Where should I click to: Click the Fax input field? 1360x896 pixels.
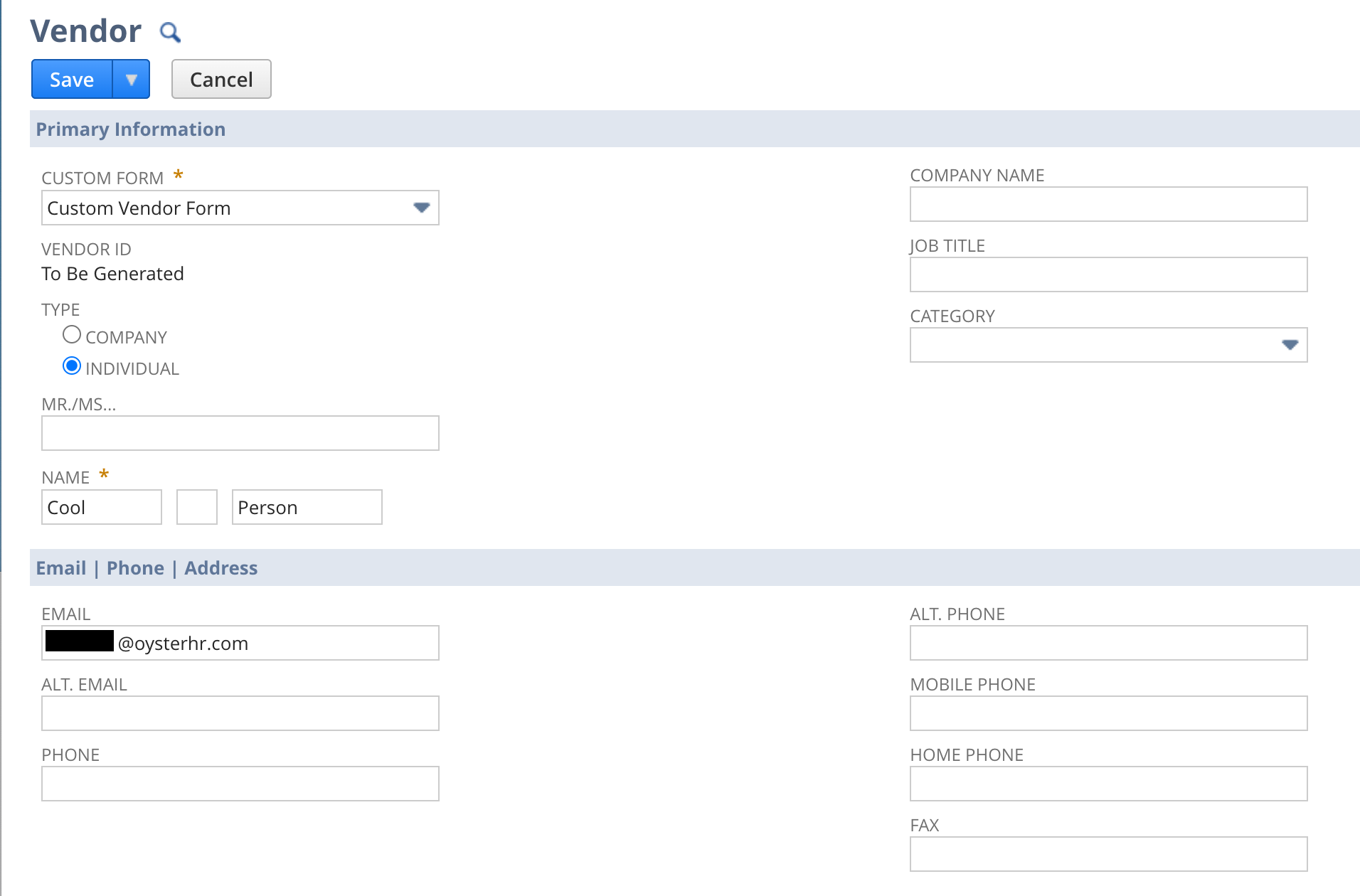click(1107, 854)
